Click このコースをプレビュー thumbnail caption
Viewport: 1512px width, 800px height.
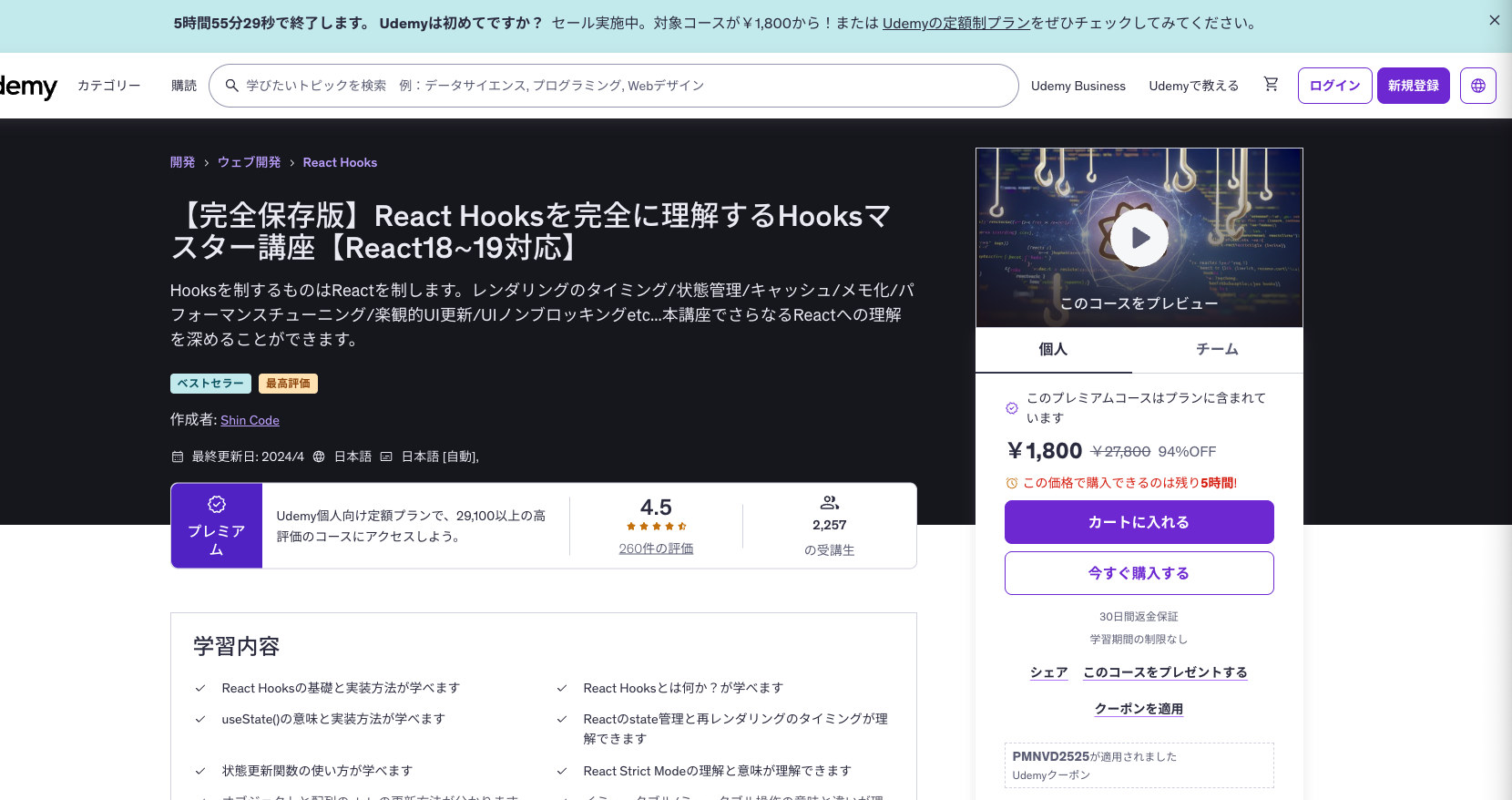click(1139, 303)
